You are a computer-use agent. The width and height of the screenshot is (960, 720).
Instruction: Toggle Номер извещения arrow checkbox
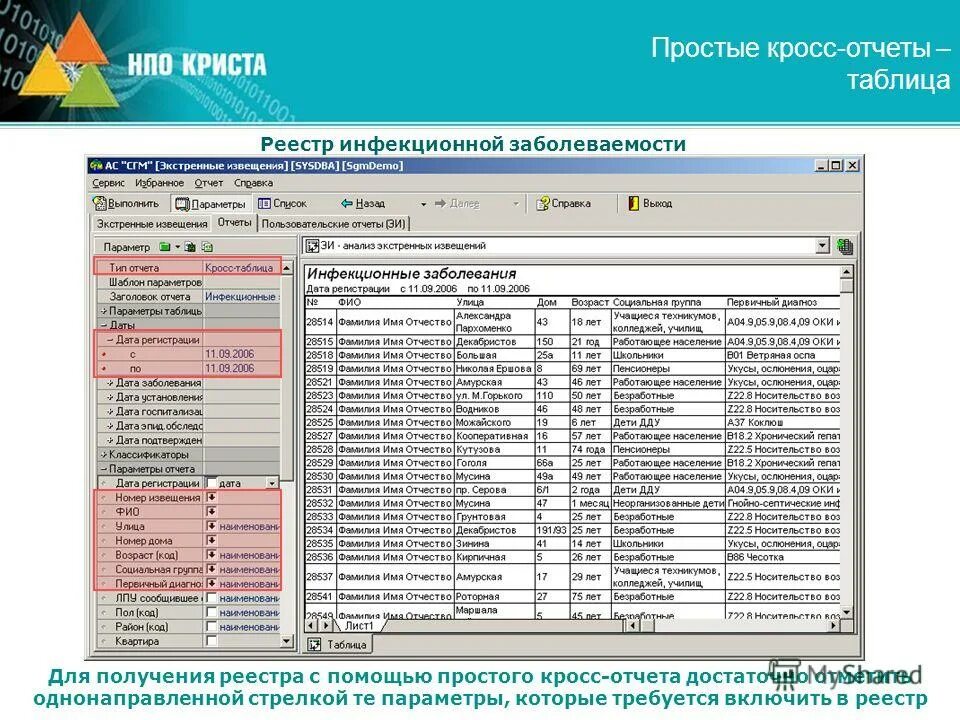(x=211, y=497)
